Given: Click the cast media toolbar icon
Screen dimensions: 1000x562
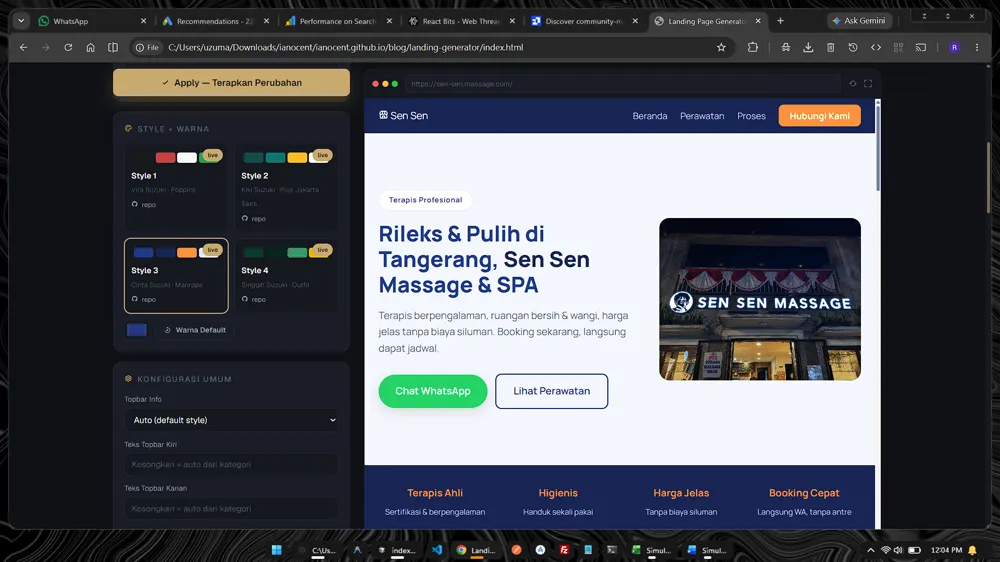Looking at the screenshot, I should click(921, 47).
